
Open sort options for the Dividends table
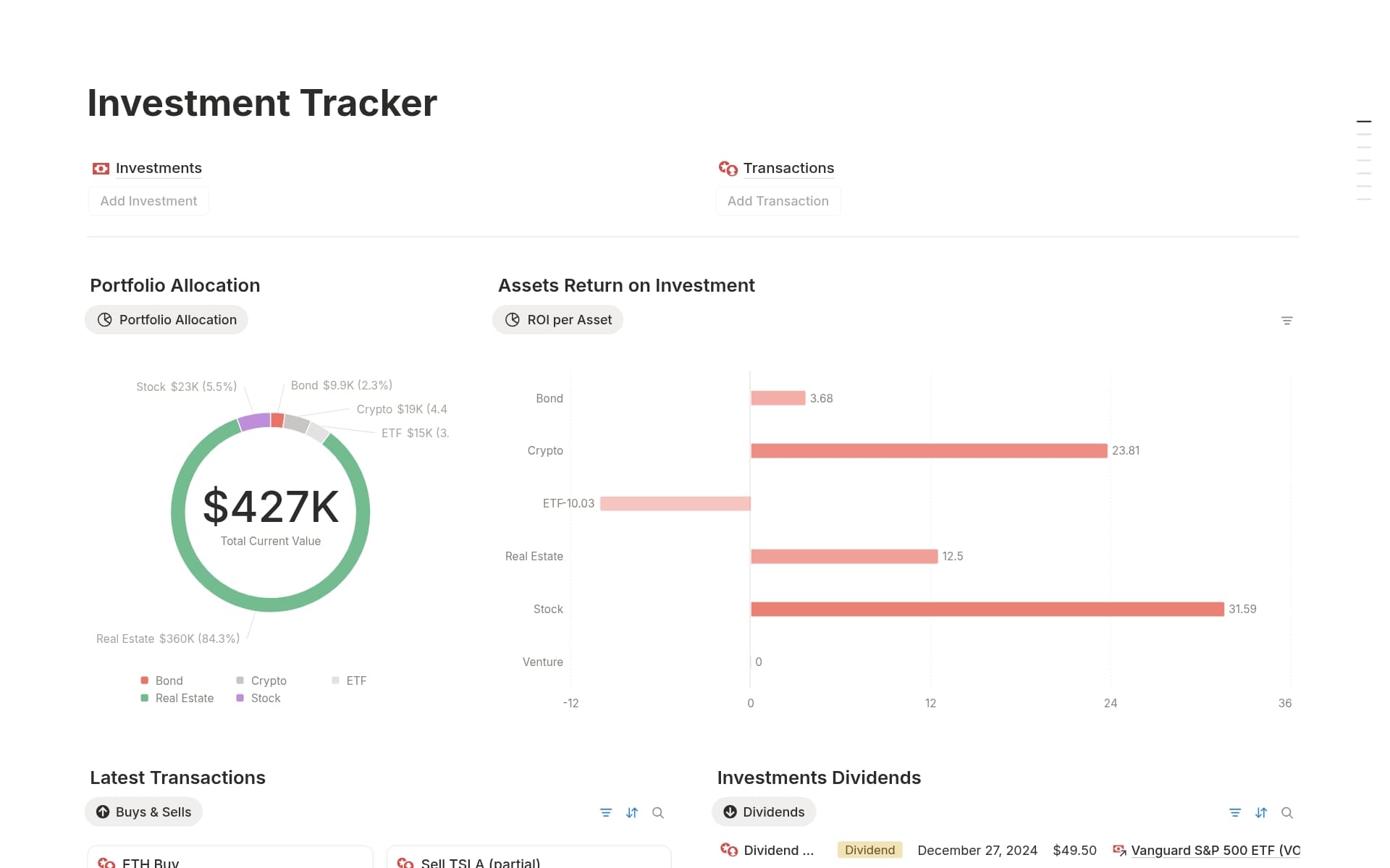pos(1261,812)
